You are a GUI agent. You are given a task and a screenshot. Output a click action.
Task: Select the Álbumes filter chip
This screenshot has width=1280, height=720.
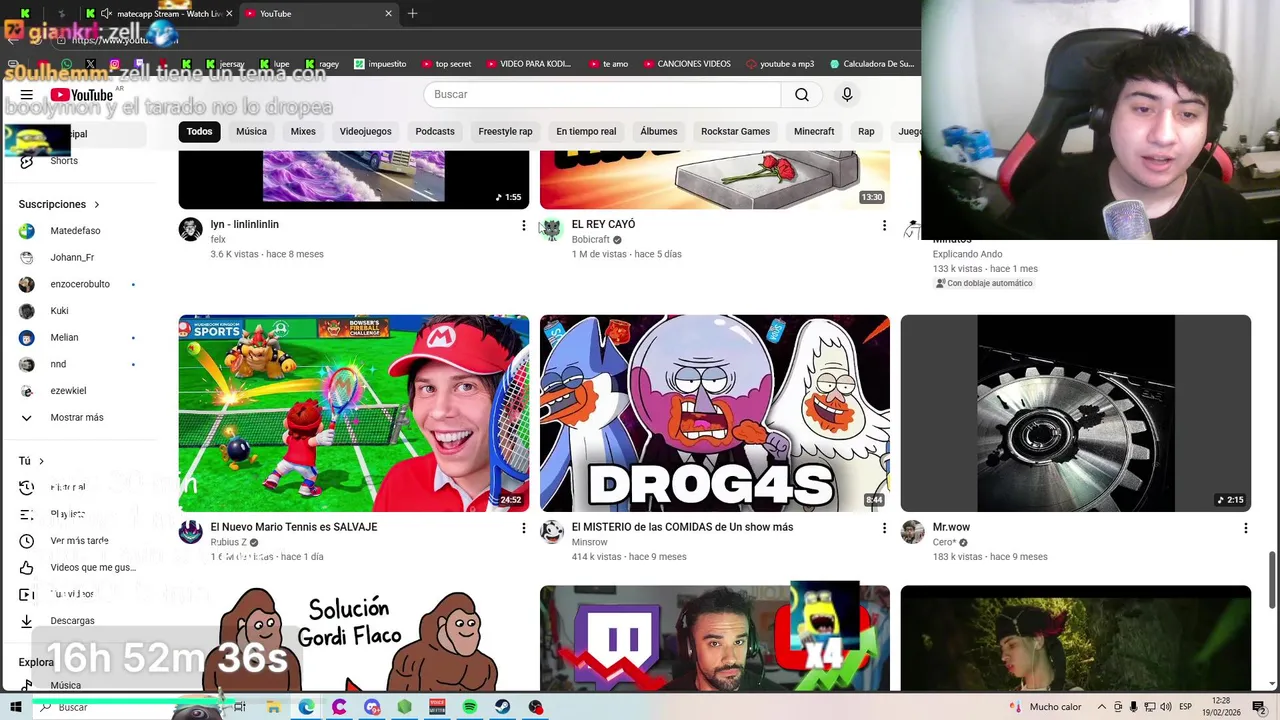click(659, 131)
